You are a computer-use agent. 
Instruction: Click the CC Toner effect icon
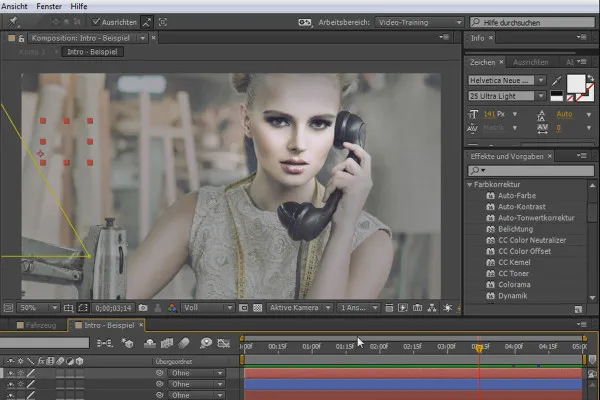[491, 273]
